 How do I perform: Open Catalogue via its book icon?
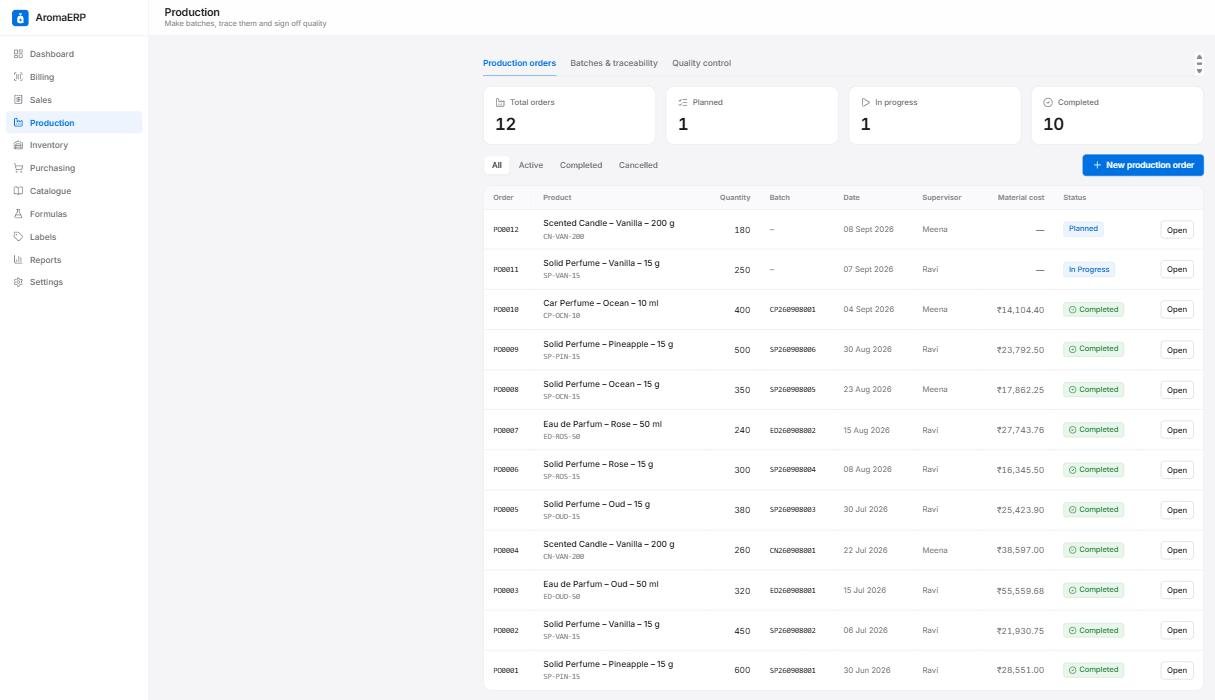tap(18, 191)
